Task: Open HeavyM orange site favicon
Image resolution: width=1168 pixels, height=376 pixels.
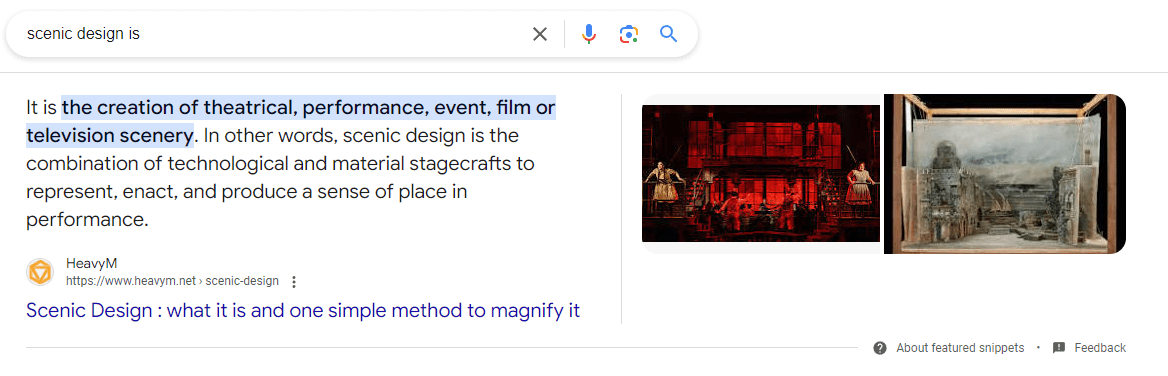Action: tap(39, 273)
